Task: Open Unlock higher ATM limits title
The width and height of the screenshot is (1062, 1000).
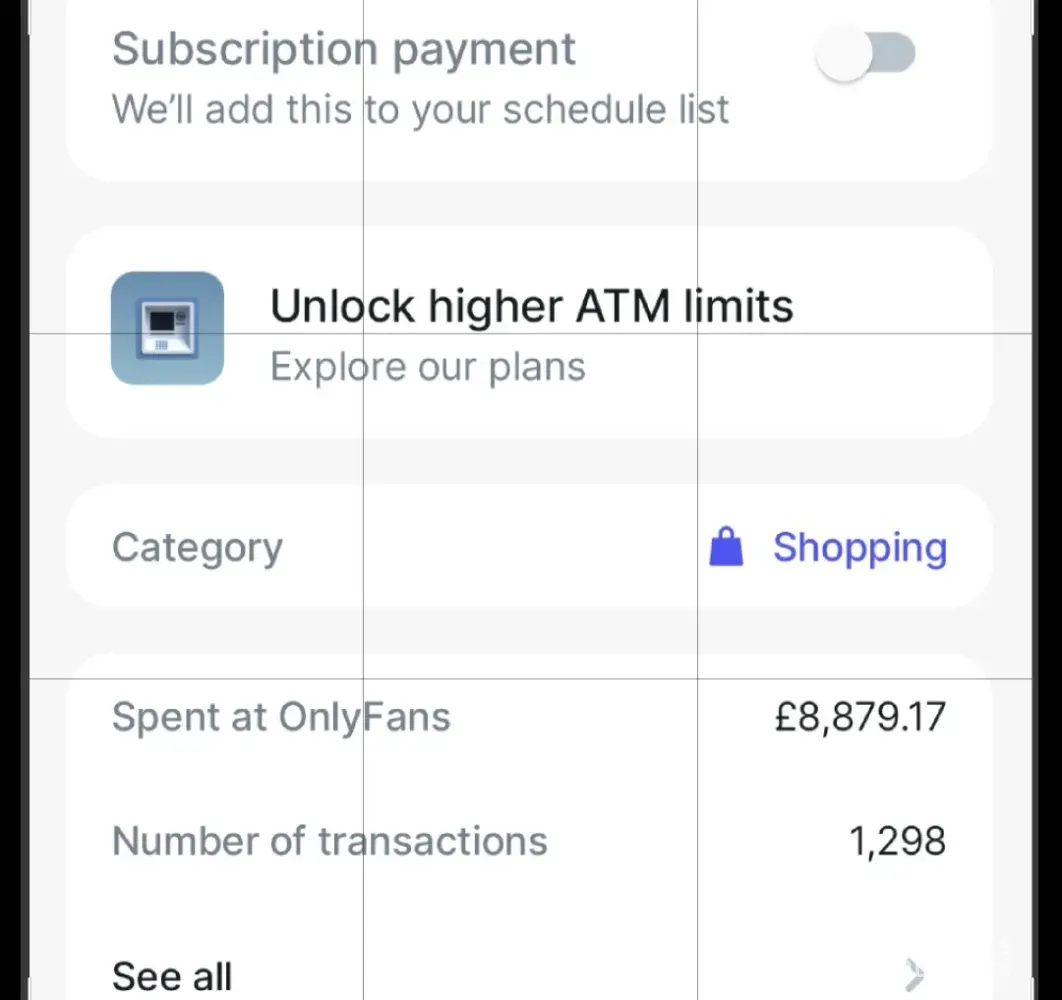Action: pos(531,306)
